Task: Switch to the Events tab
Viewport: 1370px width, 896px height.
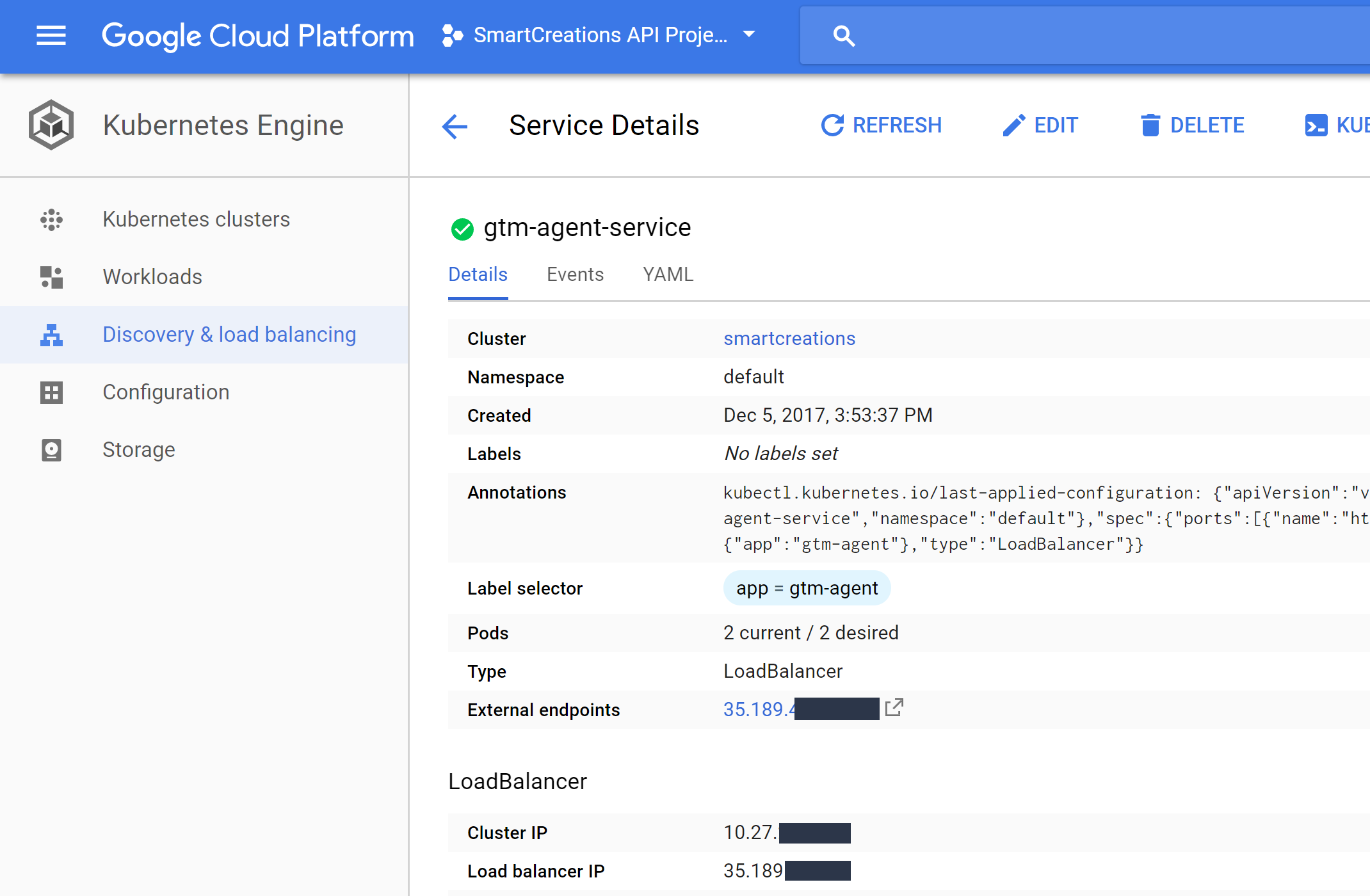Action: click(x=575, y=275)
